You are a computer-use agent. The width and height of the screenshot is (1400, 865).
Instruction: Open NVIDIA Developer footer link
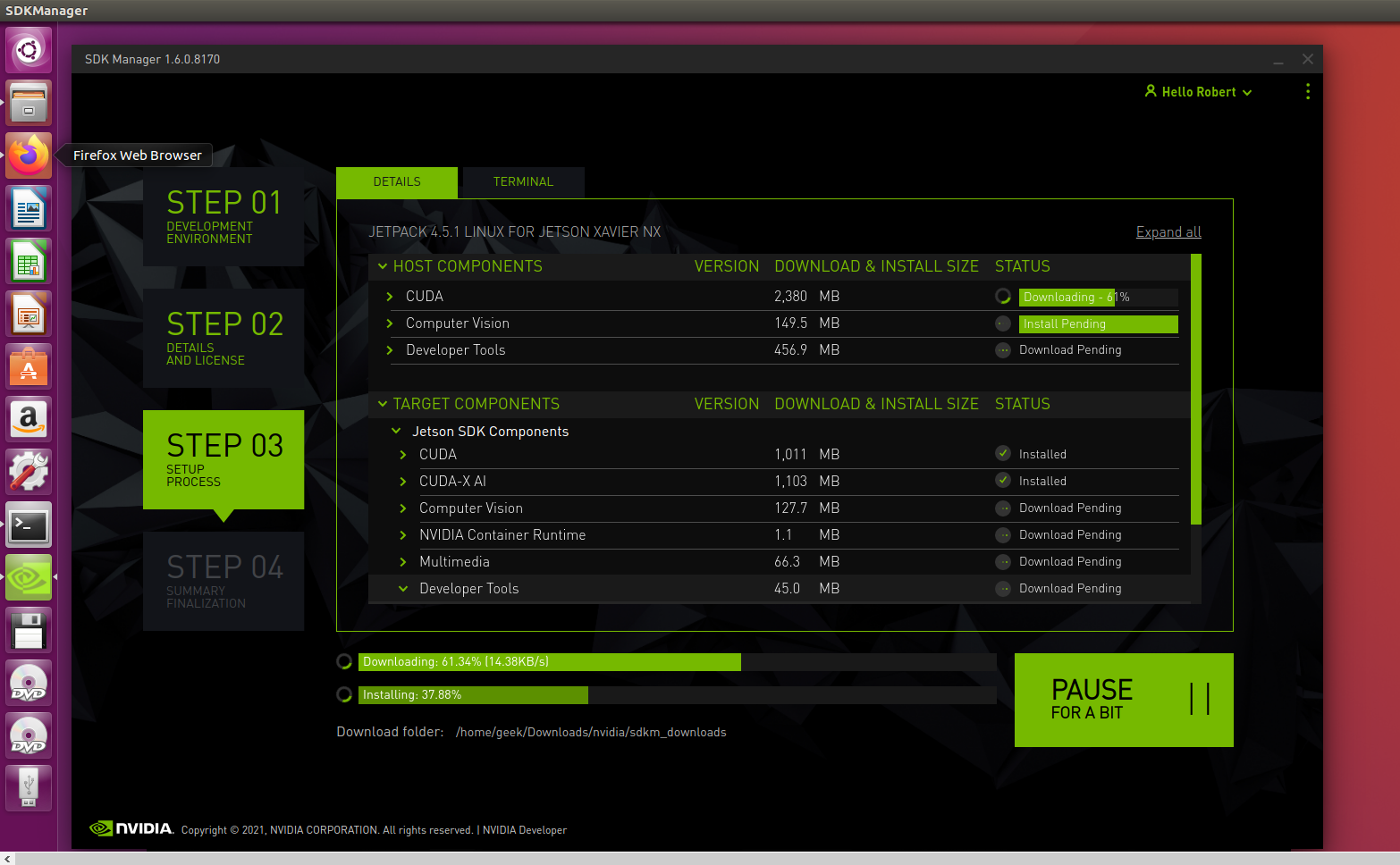pos(525,830)
